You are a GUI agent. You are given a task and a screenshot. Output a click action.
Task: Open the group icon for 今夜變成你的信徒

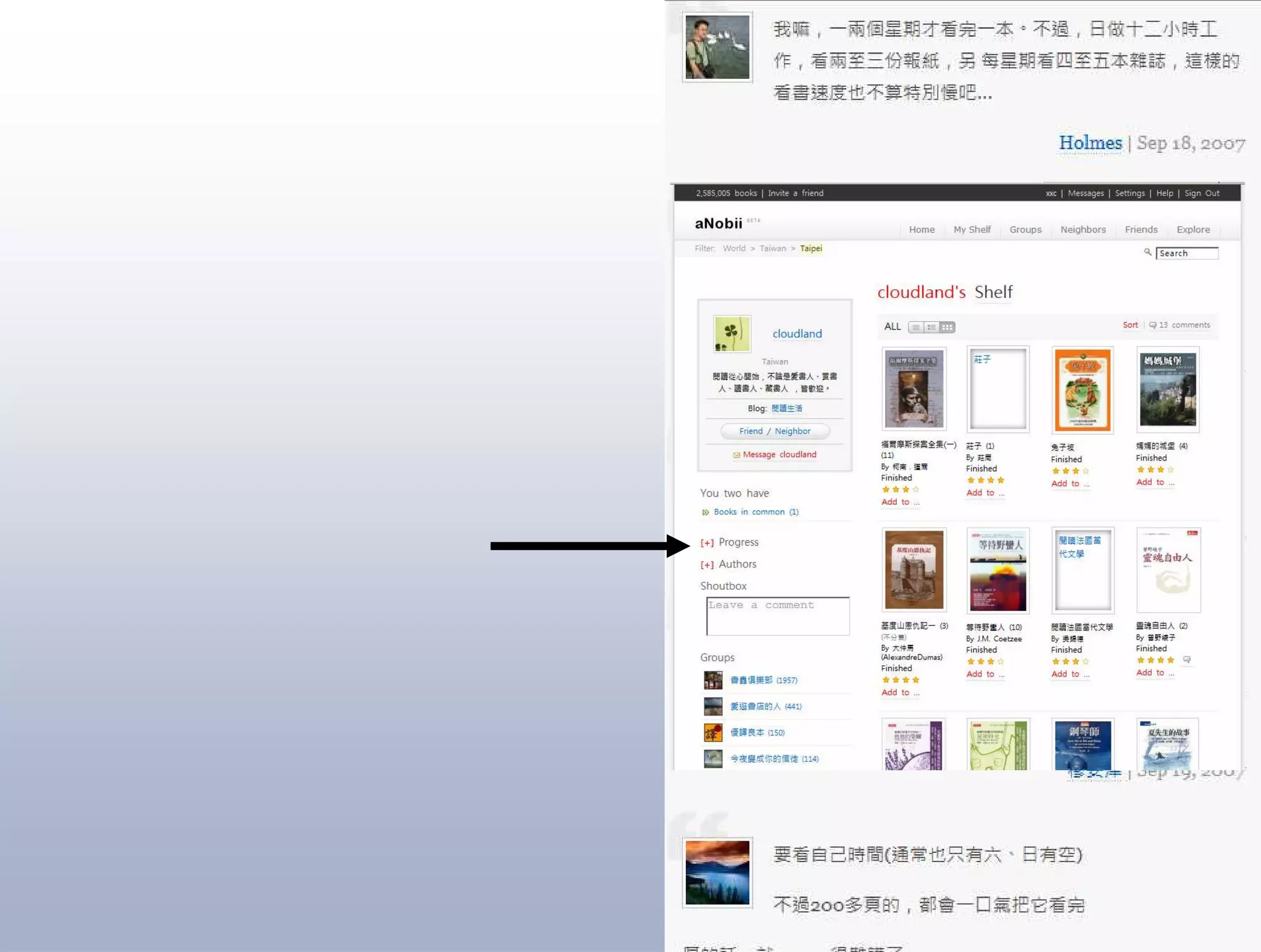pyautogui.click(x=713, y=759)
